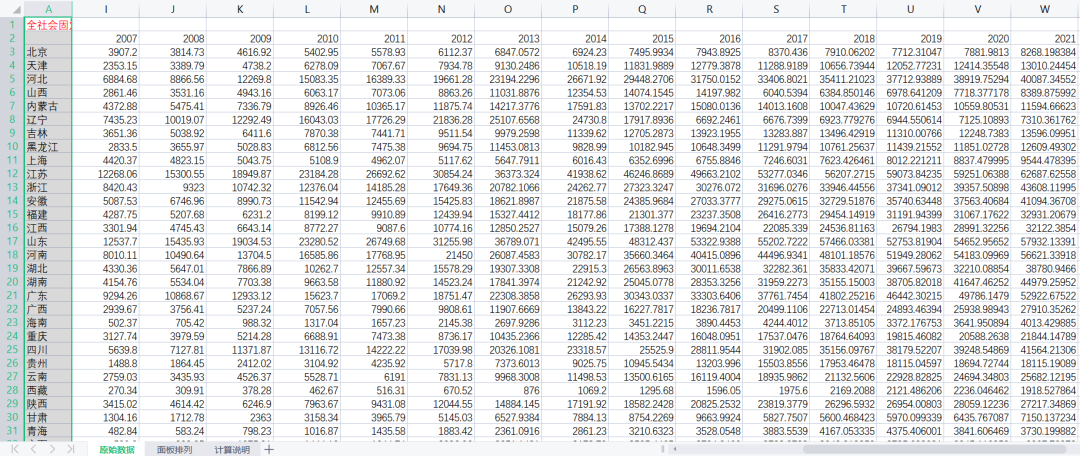This screenshot has height=456, width=1080.
Task: Click the 上海 cell
Action: tap(48, 160)
